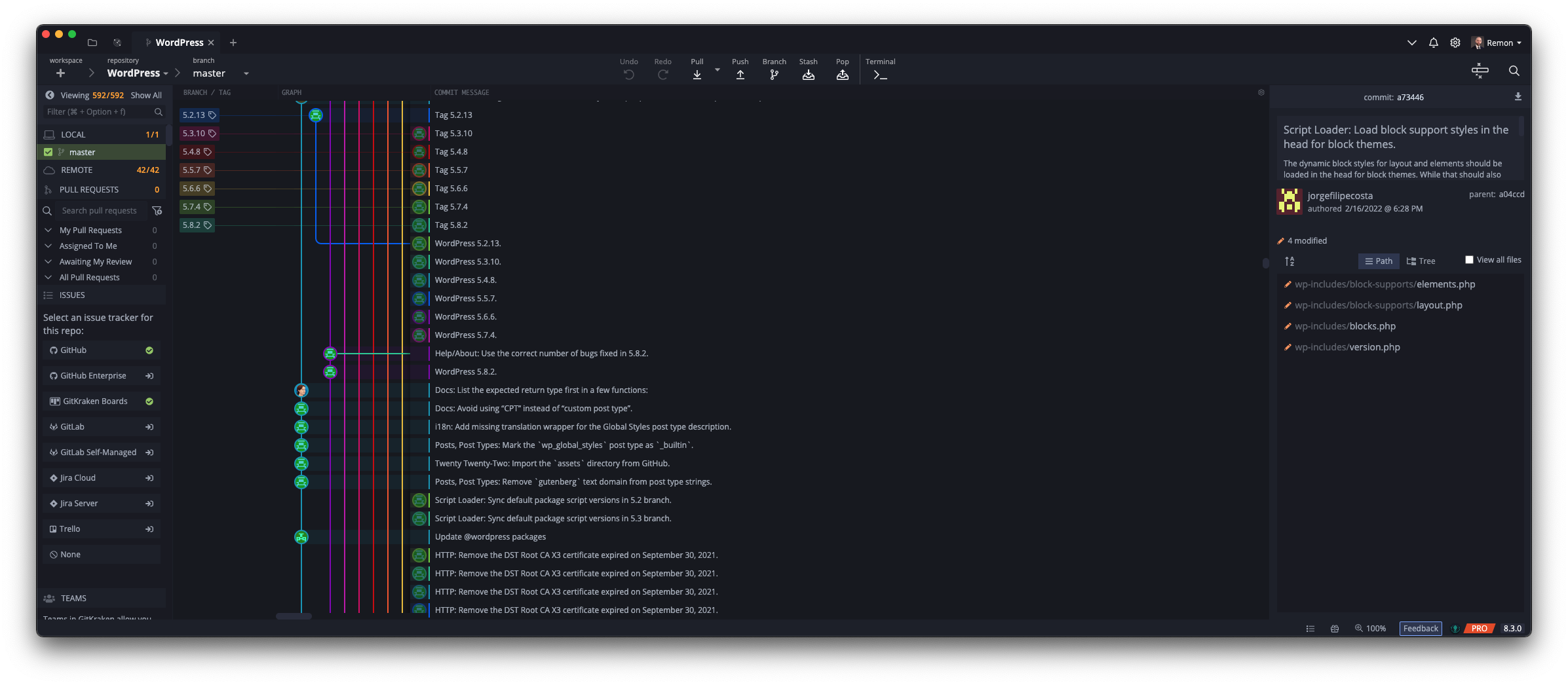
Task: Click the download icon beside the commit hash
Action: coord(1518,97)
